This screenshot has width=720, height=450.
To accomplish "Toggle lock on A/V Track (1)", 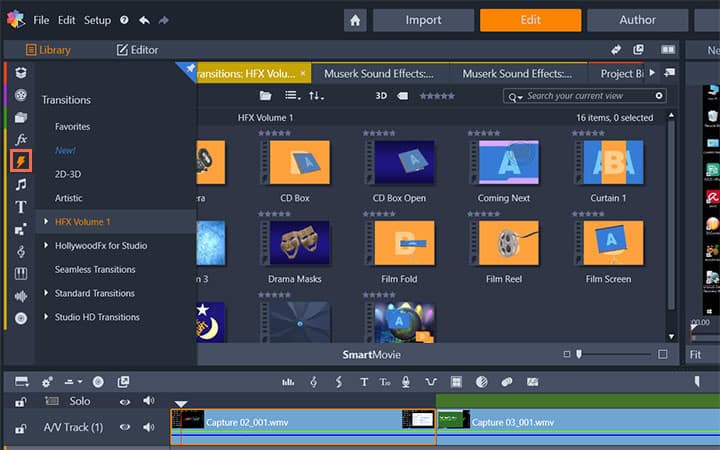I will 20,428.
